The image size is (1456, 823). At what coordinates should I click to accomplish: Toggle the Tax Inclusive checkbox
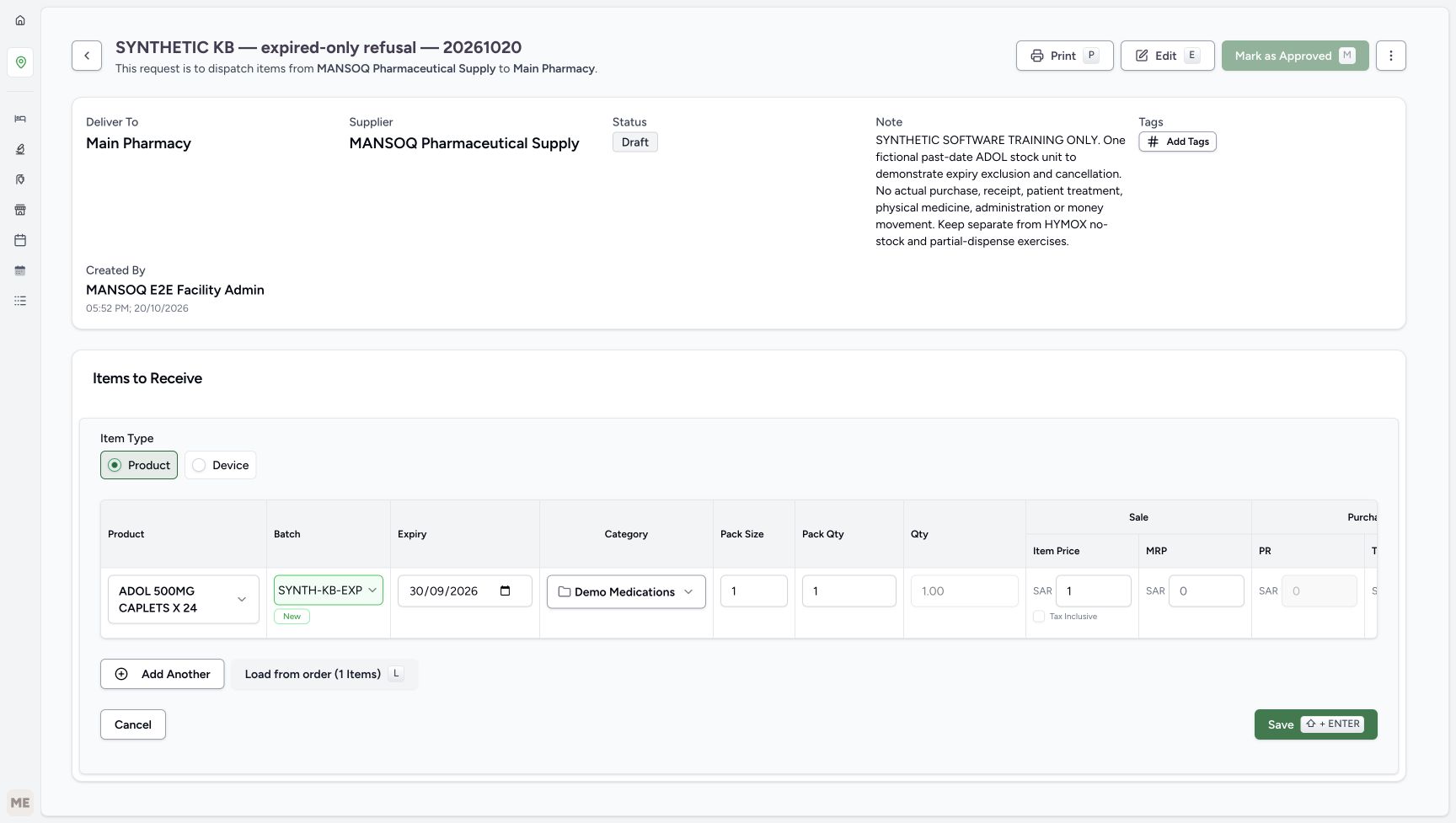click(x=1039, y=617)
